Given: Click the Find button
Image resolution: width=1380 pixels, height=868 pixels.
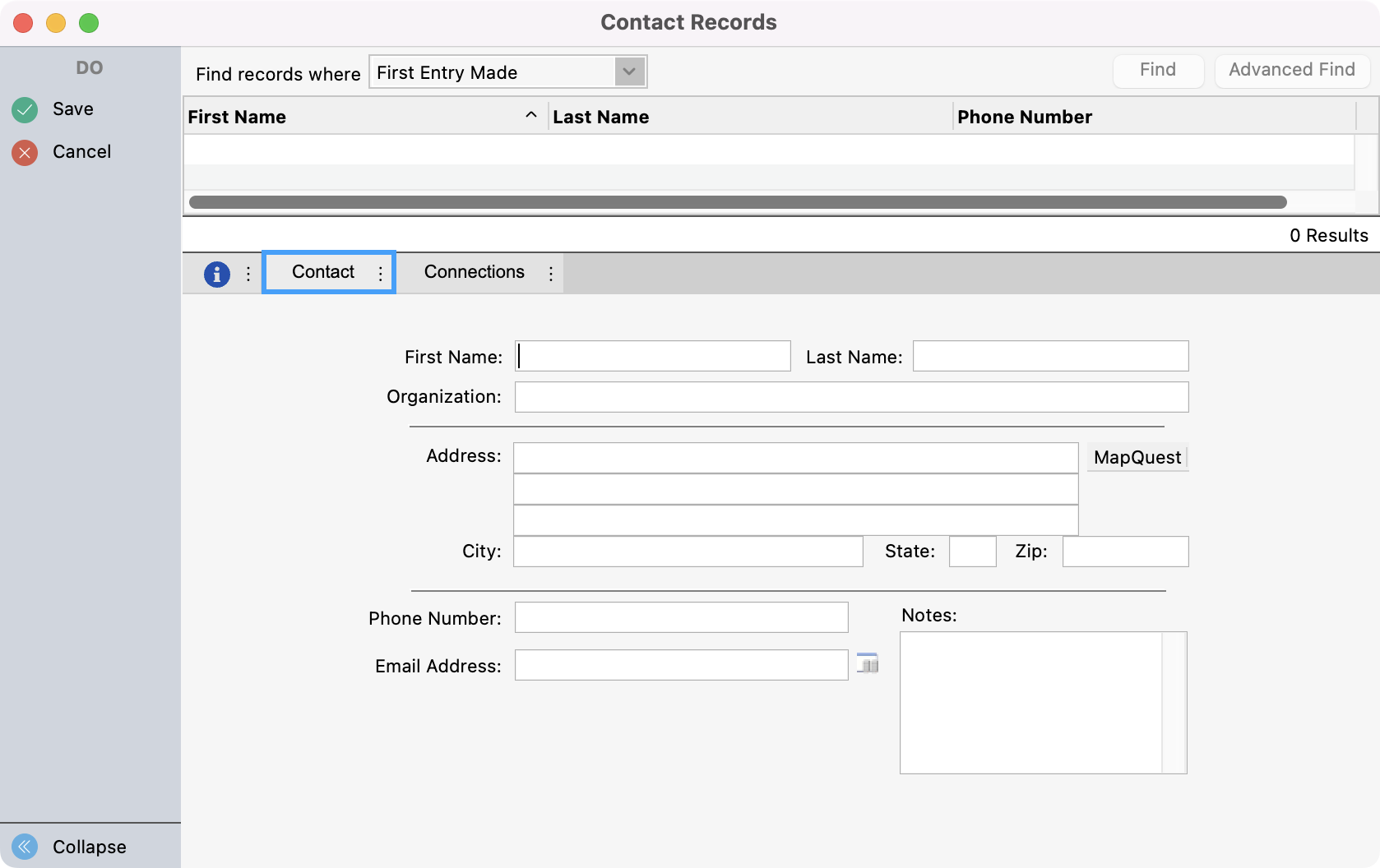Looking at the screenshot, I should click(x=1157, y=71).
